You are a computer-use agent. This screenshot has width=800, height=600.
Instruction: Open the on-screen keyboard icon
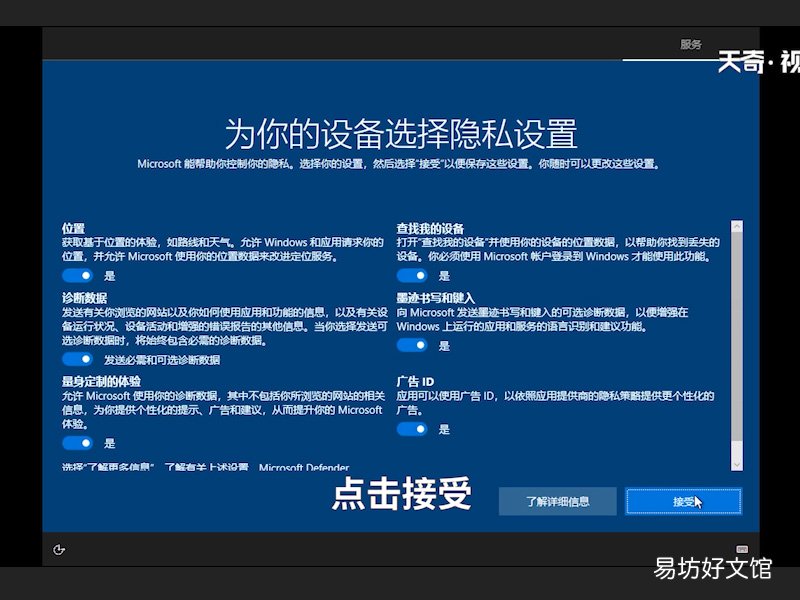click(x=742, y=549)
